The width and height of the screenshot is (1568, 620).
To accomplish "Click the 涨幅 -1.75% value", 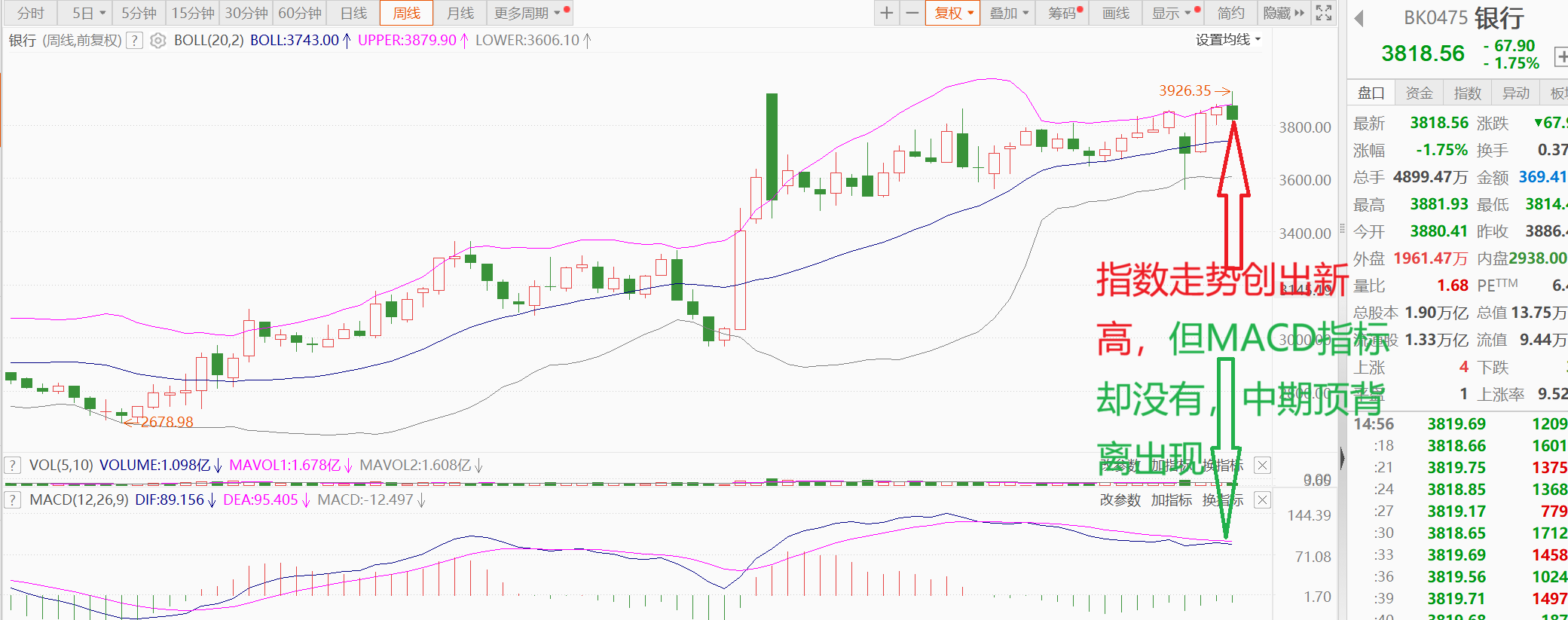I will coord(1442,150).
